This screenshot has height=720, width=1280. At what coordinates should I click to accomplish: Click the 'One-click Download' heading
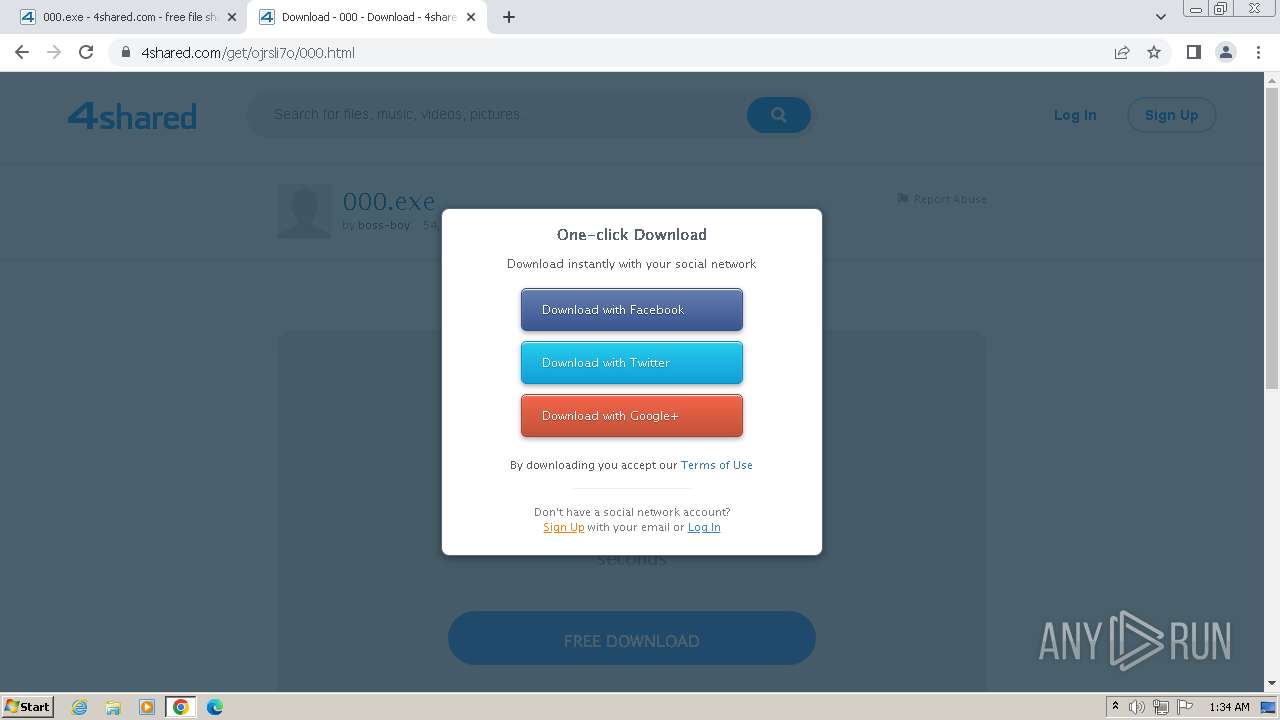(632, 235)
